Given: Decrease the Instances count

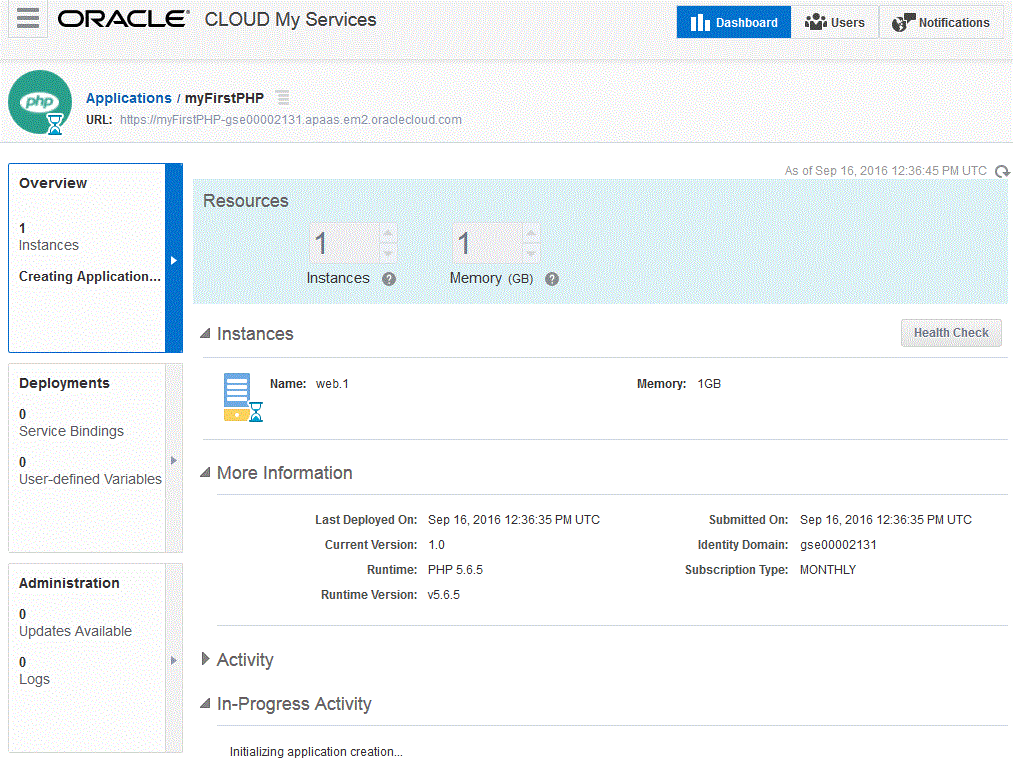Looking at the screenshot, I should click(x=388, y=253).
